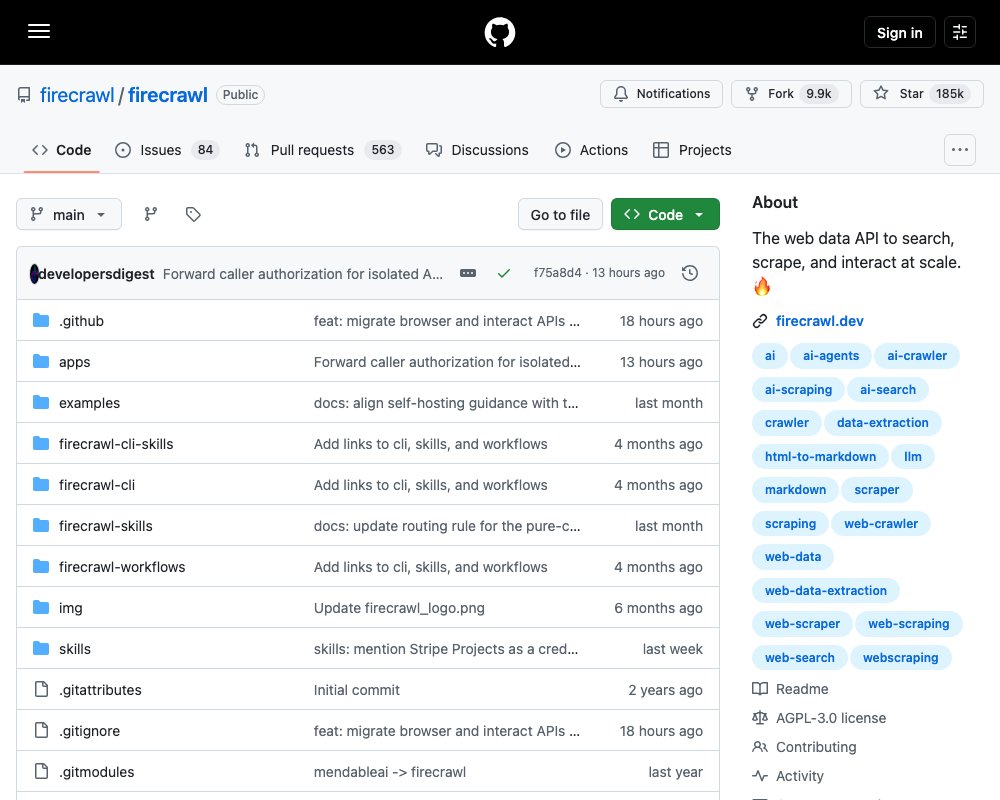Click the Sign in button
This screenshot has width=1000, height=800.
pyautogui.click(x=899, y=32)
